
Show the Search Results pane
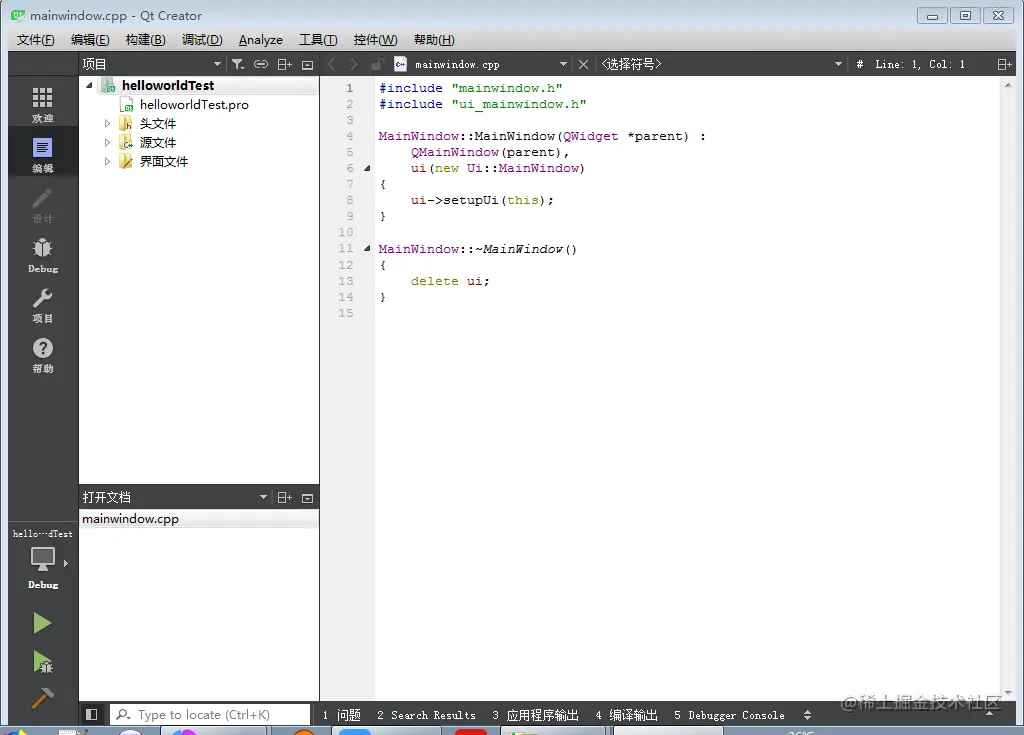[426, 715]
